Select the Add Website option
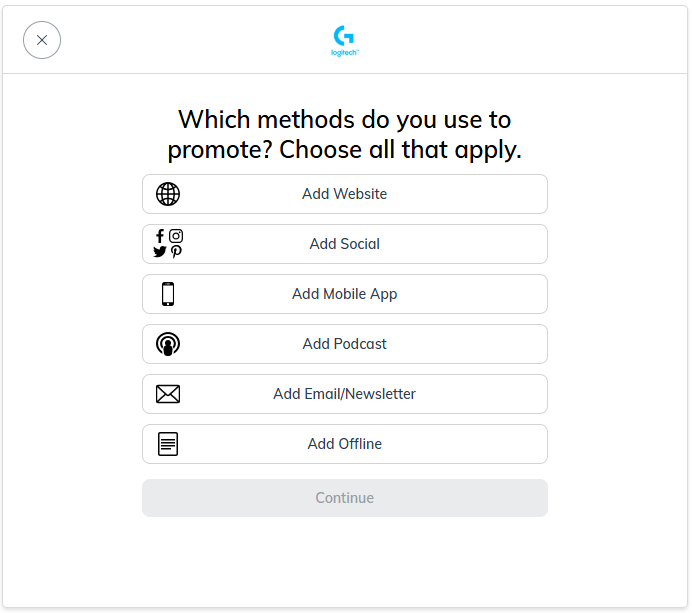Viewport: 692px width, 613px height. point(344,194)
